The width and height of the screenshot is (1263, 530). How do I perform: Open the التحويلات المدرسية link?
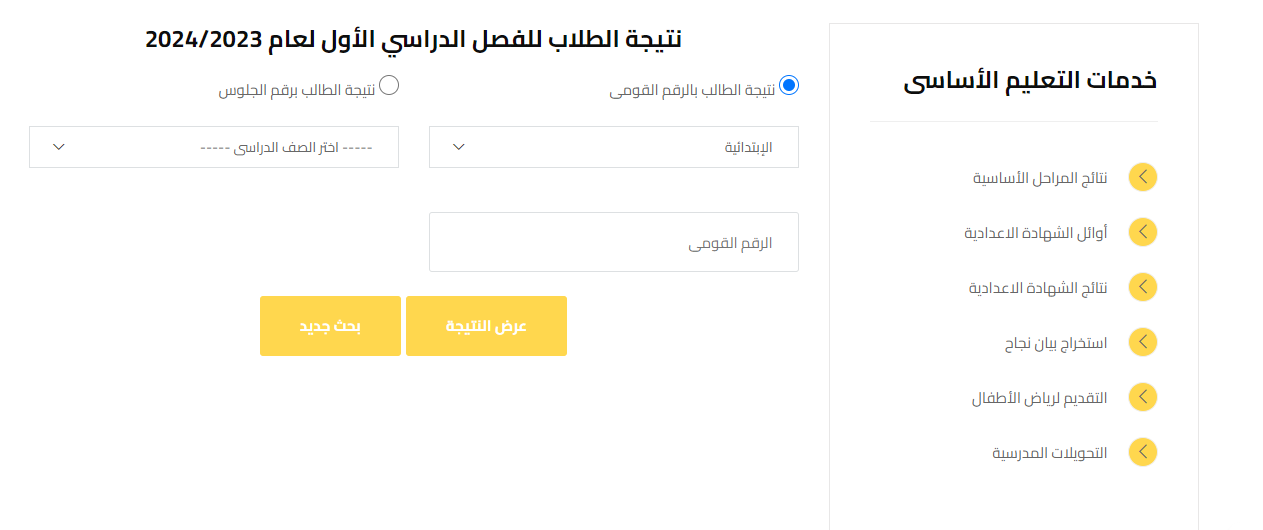click(x=1049, y=453)
